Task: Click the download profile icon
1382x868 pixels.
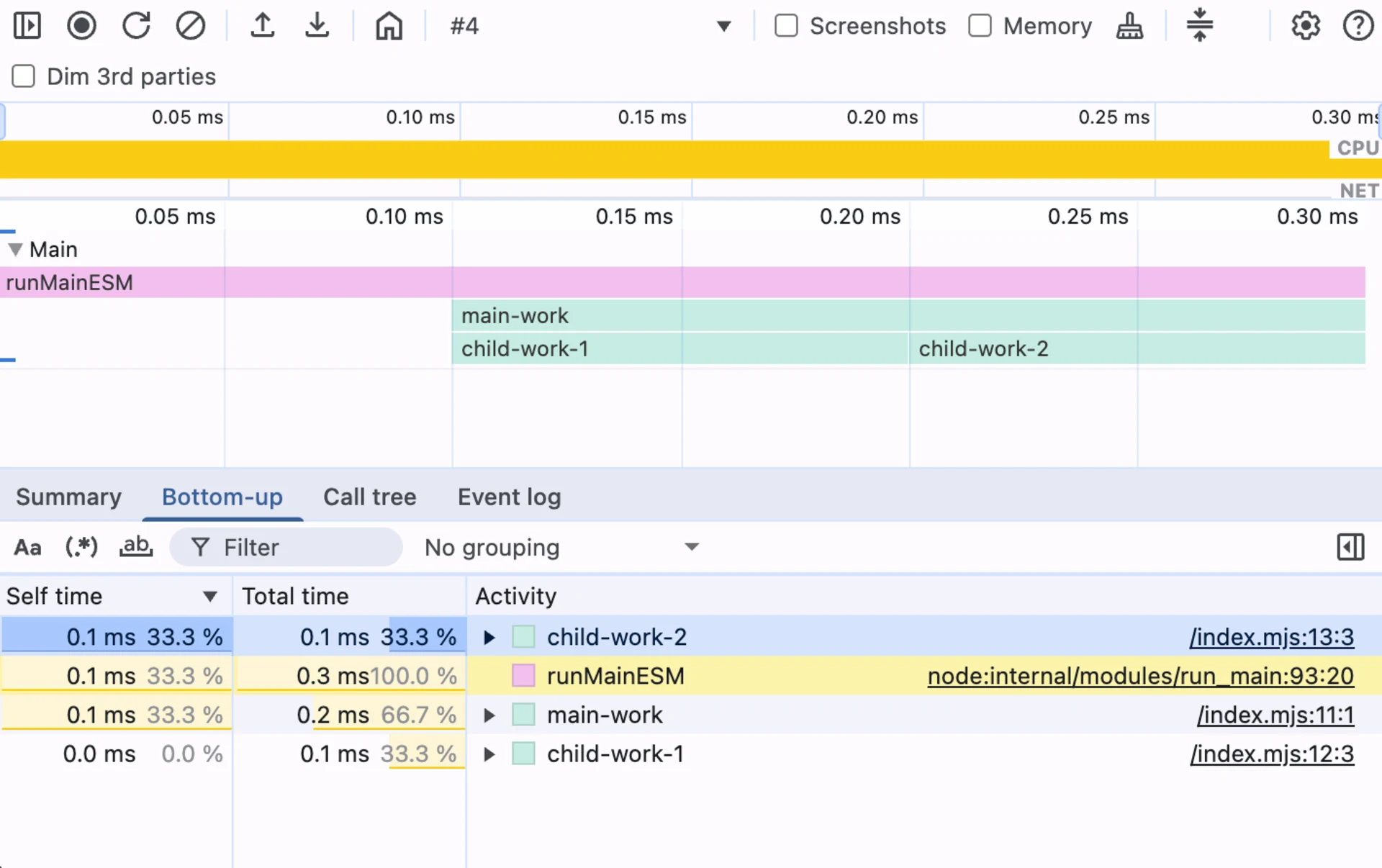Action: tap(317, 26)
